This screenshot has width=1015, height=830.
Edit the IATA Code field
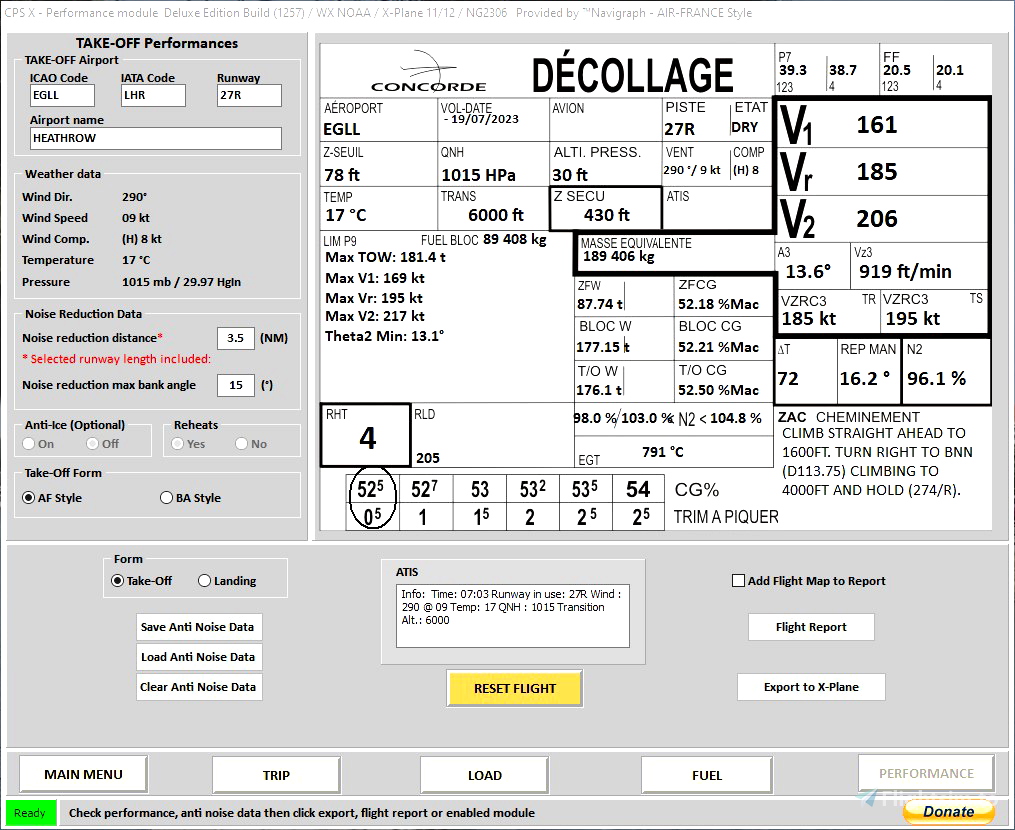click(153, 95)
